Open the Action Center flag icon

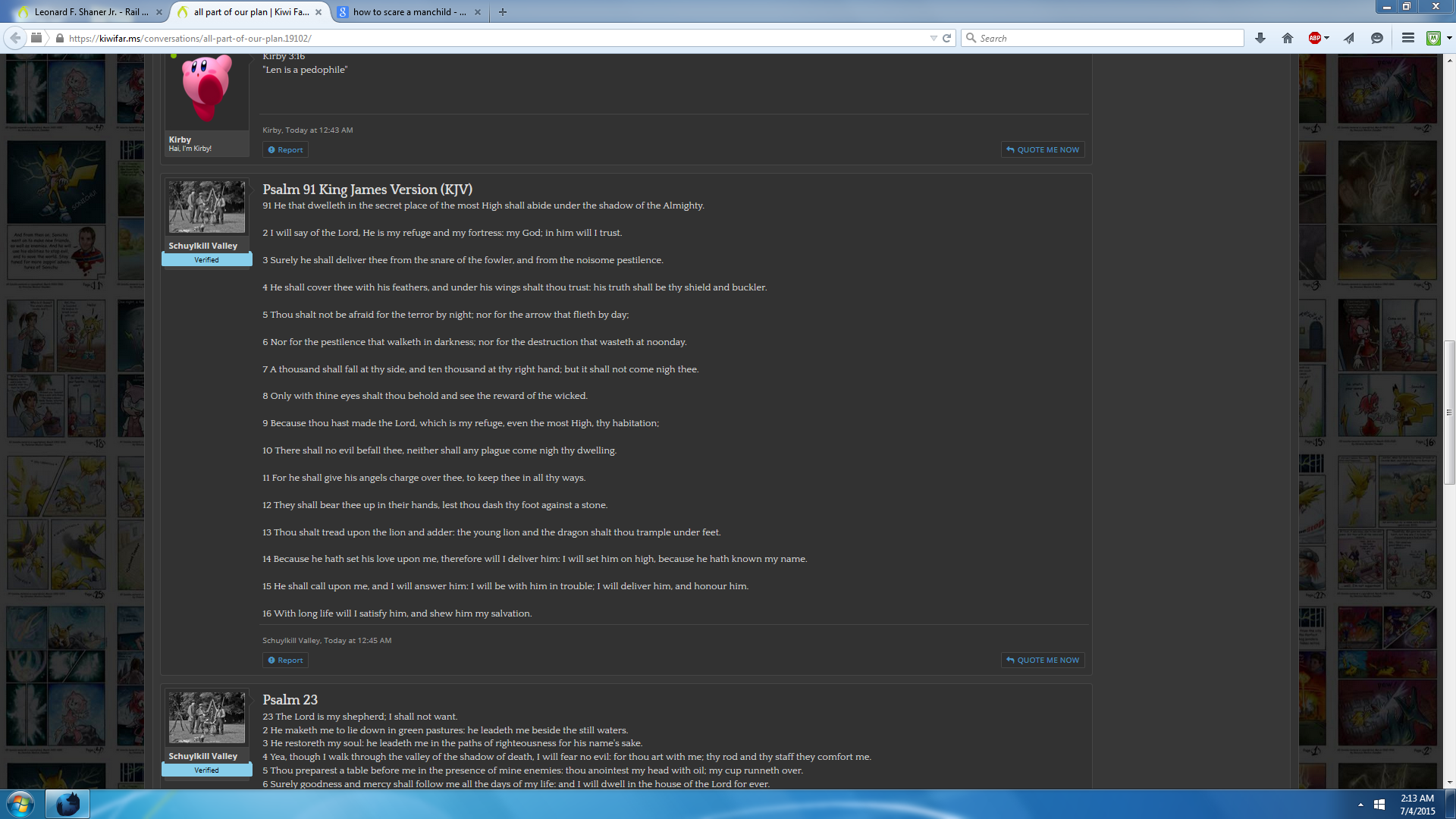click(1379, 805)
